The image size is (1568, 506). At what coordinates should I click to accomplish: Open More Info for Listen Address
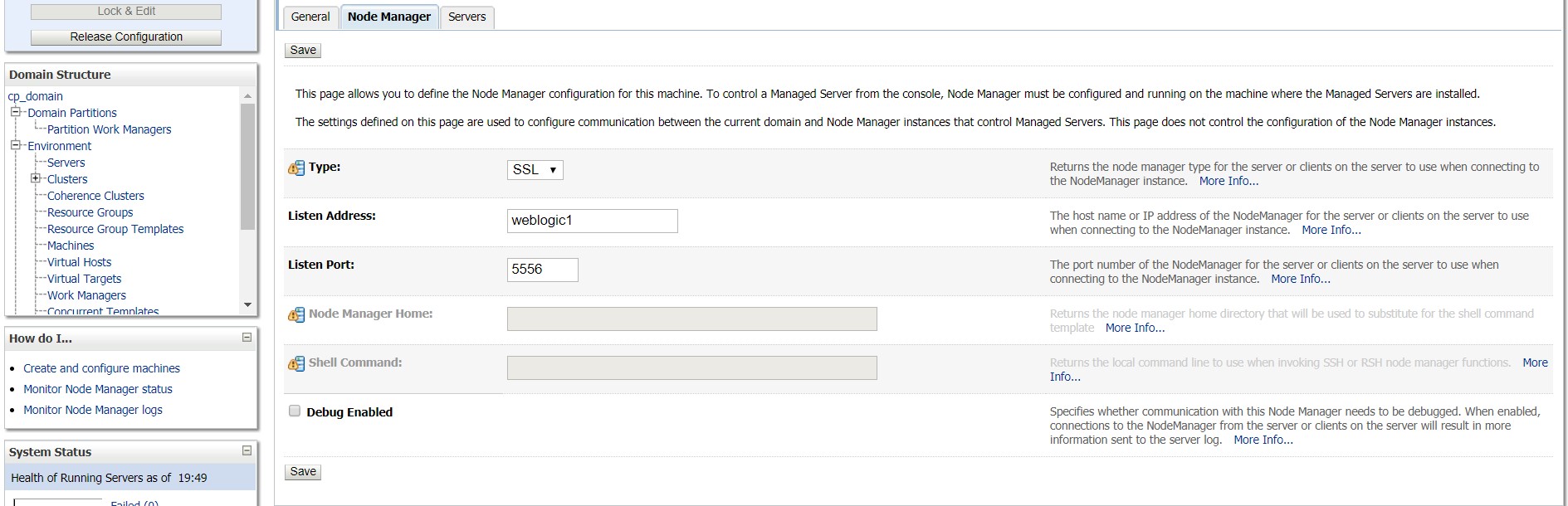(x=1331, y=230)
